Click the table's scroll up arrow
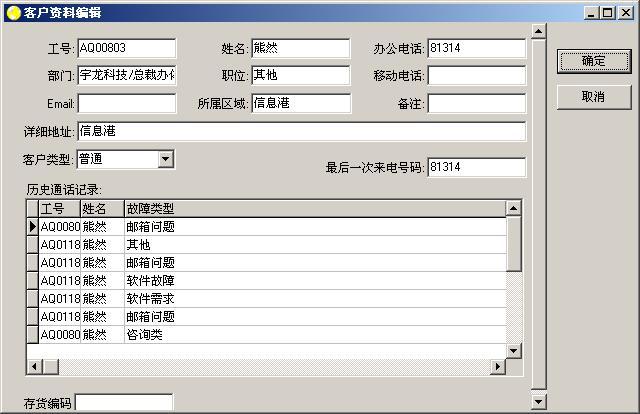The width and height of the screenshot is (640, 414). point(514,208)
